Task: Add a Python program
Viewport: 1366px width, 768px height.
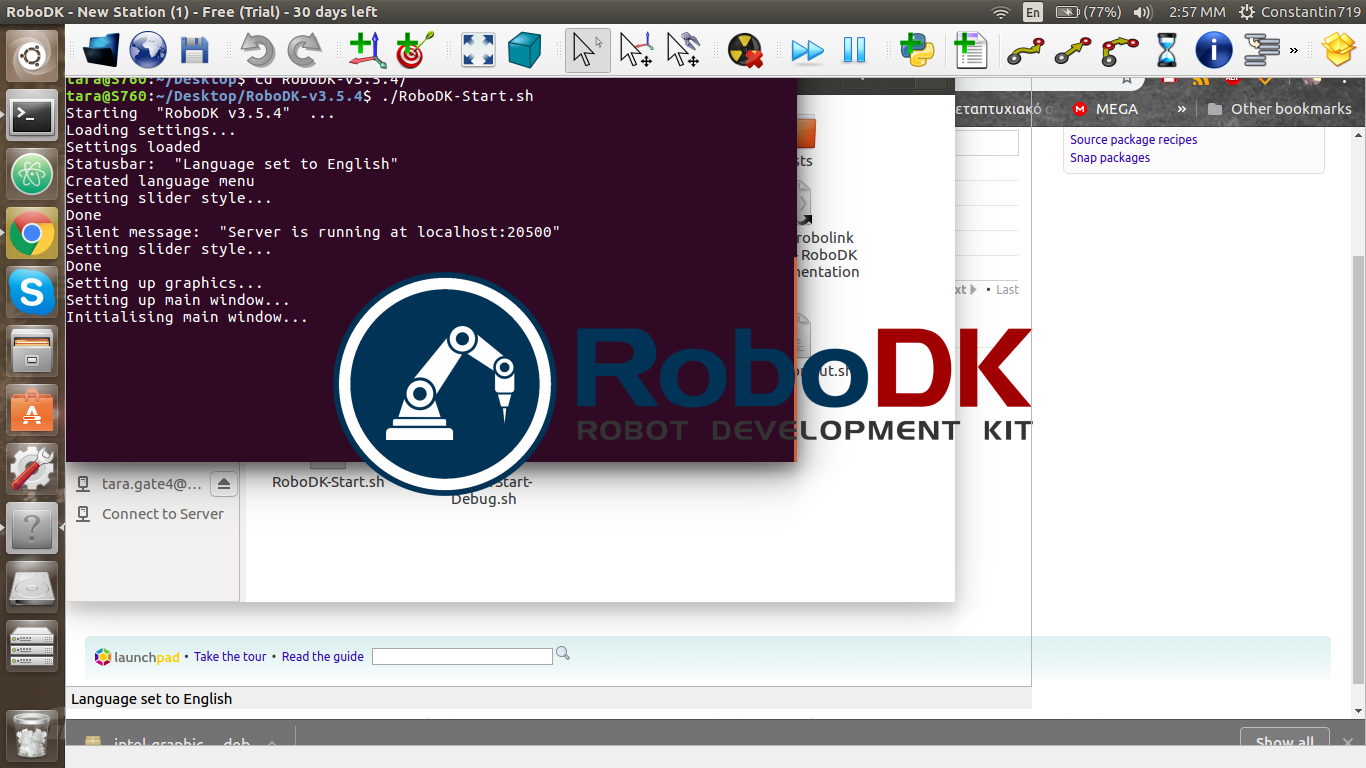Action: [916, 49]
